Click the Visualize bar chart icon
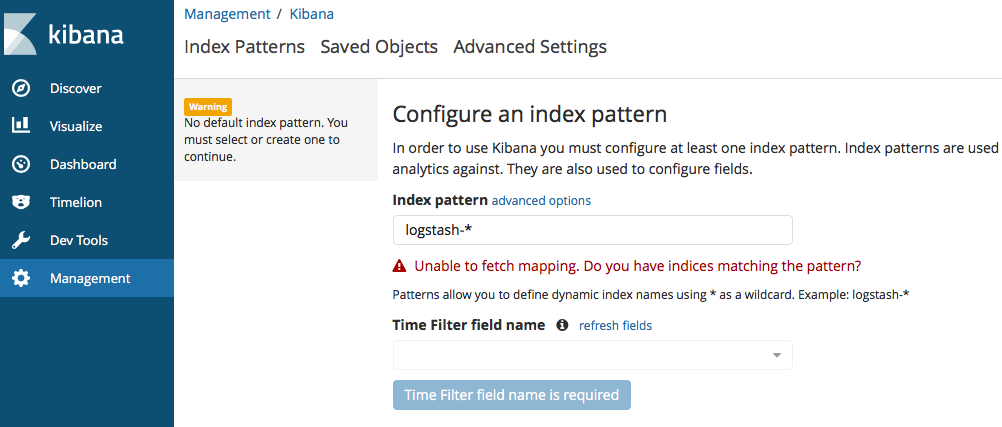The image size is (1002, 427). [x=20, y=126]
